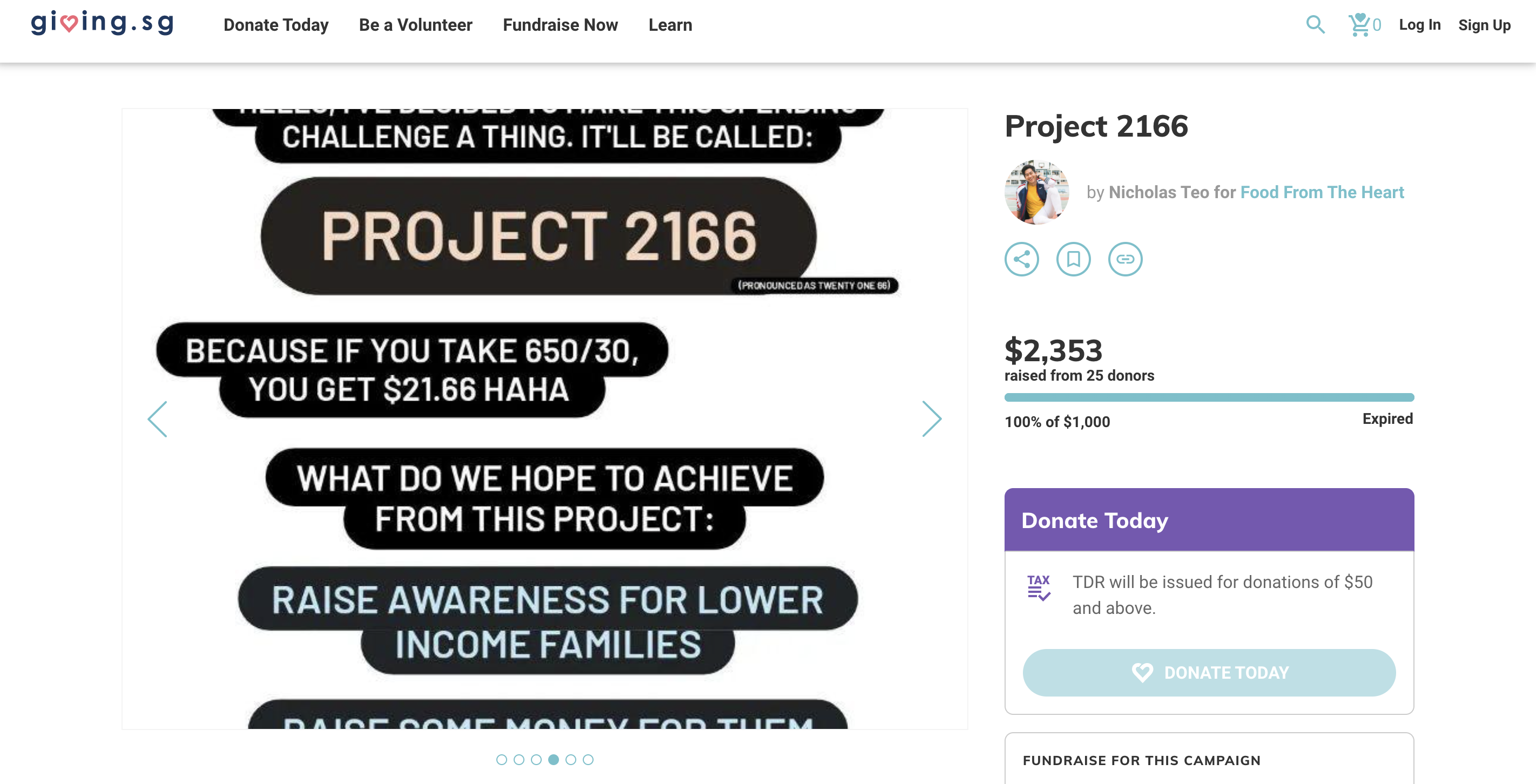Image resolution: width=1536 pixels, height=784 pixels.
Task: Open the search magnifier icon
Action: [x=1315, y=24]
